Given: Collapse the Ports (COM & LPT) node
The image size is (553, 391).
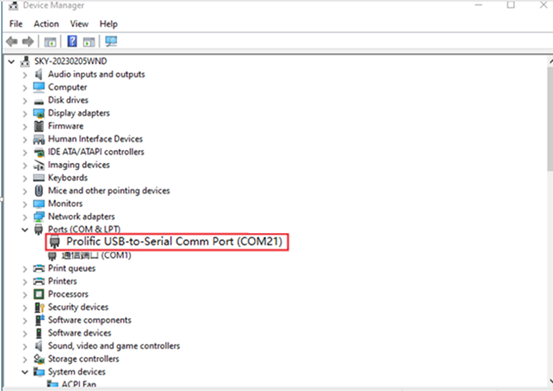Looking at the screenshot, I should [25, 230].
